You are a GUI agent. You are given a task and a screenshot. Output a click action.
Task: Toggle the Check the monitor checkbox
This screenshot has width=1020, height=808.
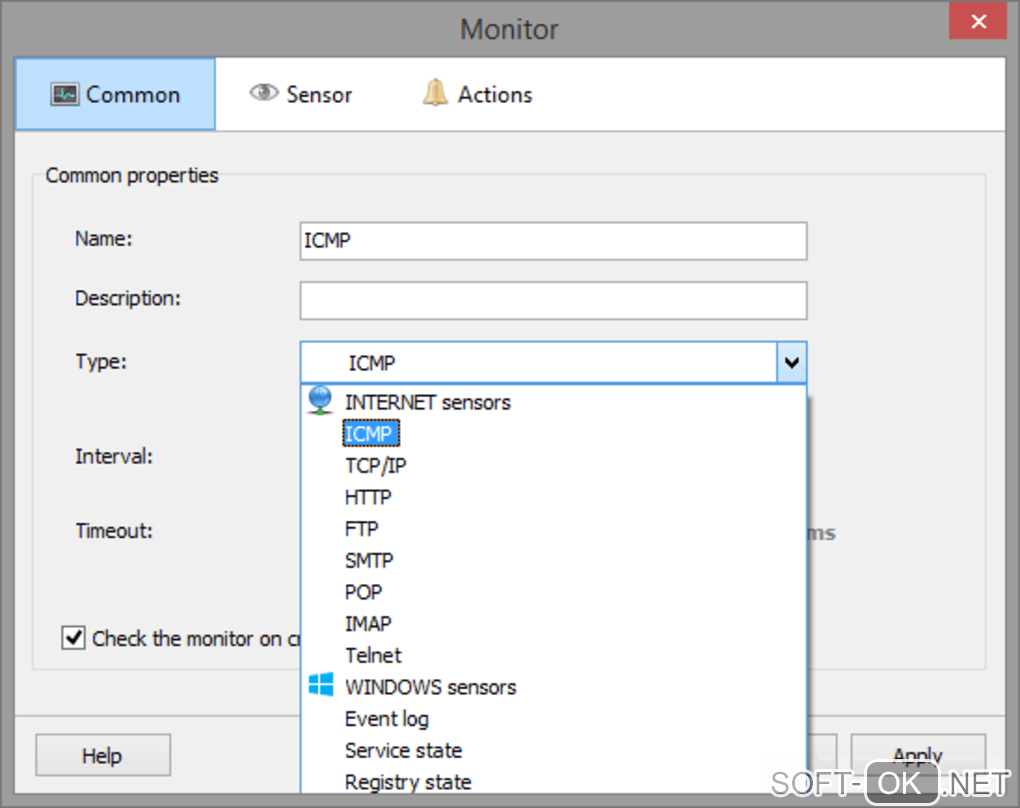coord(73,638)
